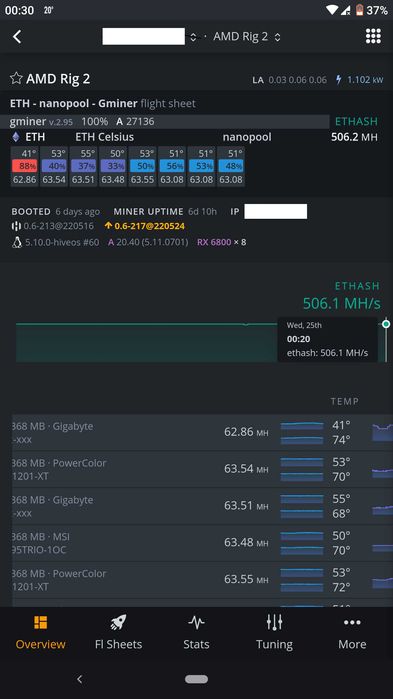Tap the yellow upgrade arrow for 0.6-217@220524

pos(108,226)
